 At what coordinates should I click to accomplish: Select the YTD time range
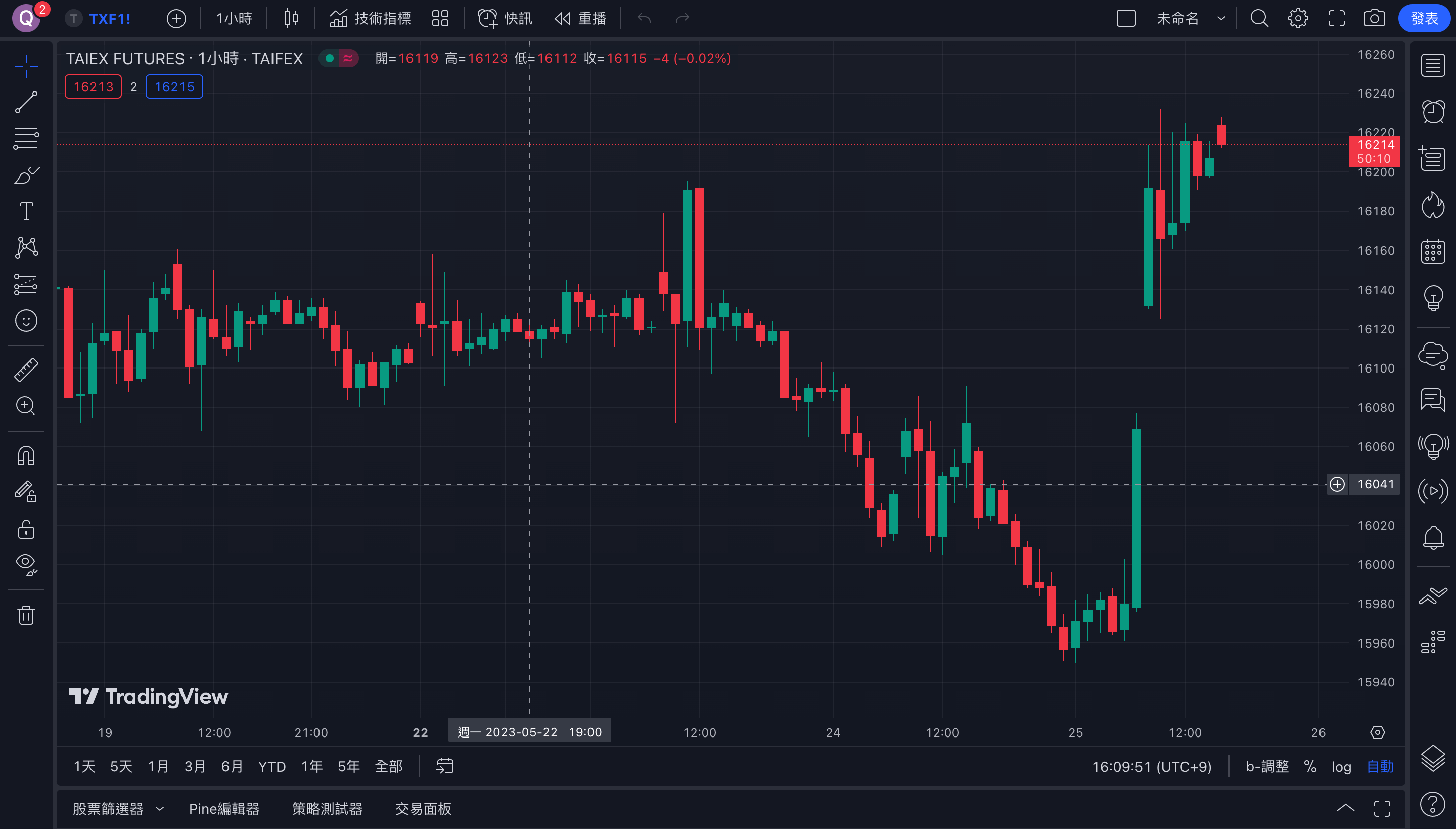pos(272,767)
